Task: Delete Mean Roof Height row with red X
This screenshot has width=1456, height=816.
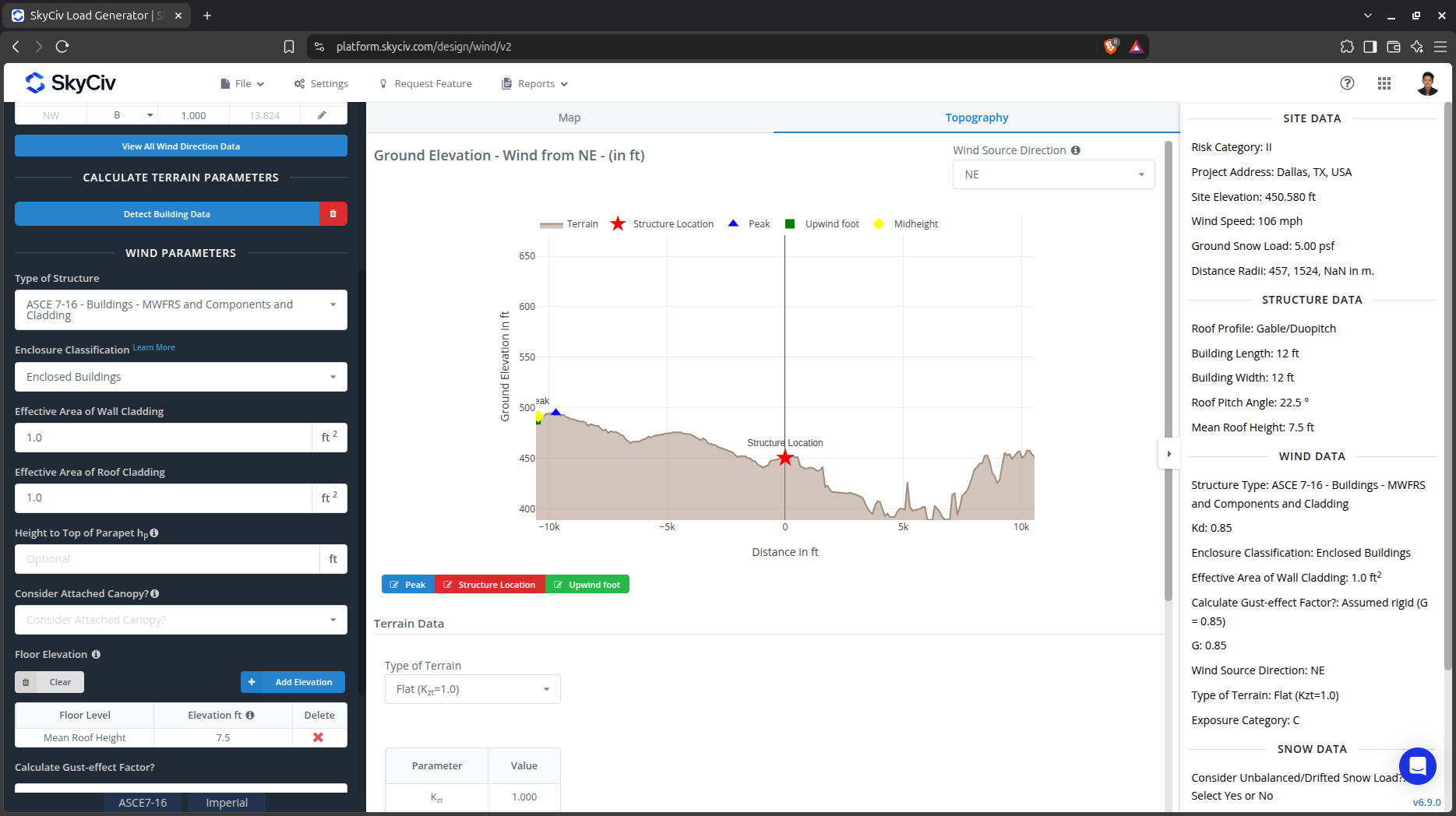Action: point(318,737)
